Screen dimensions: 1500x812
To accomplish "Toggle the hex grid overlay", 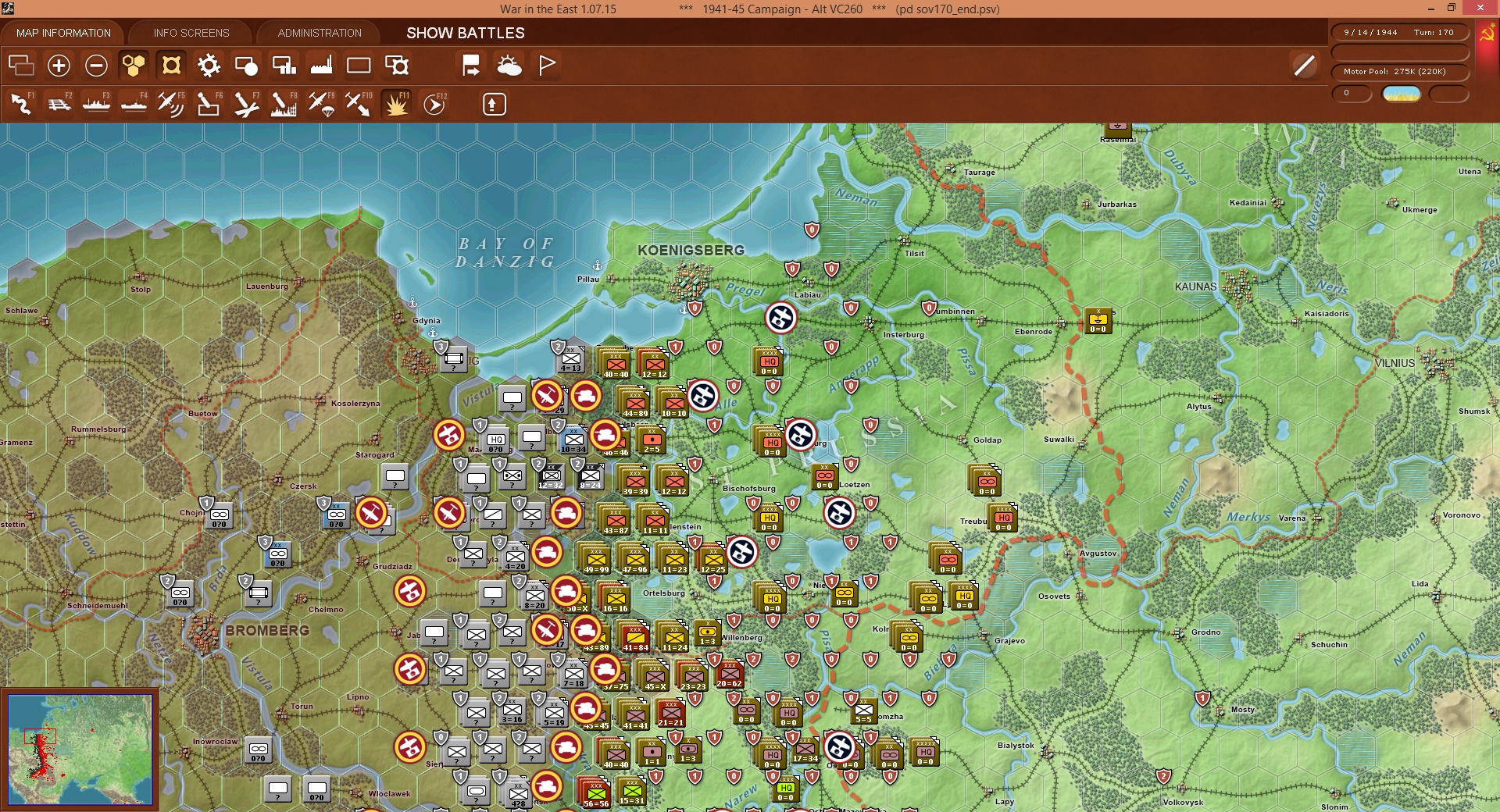I will (134, 66).
